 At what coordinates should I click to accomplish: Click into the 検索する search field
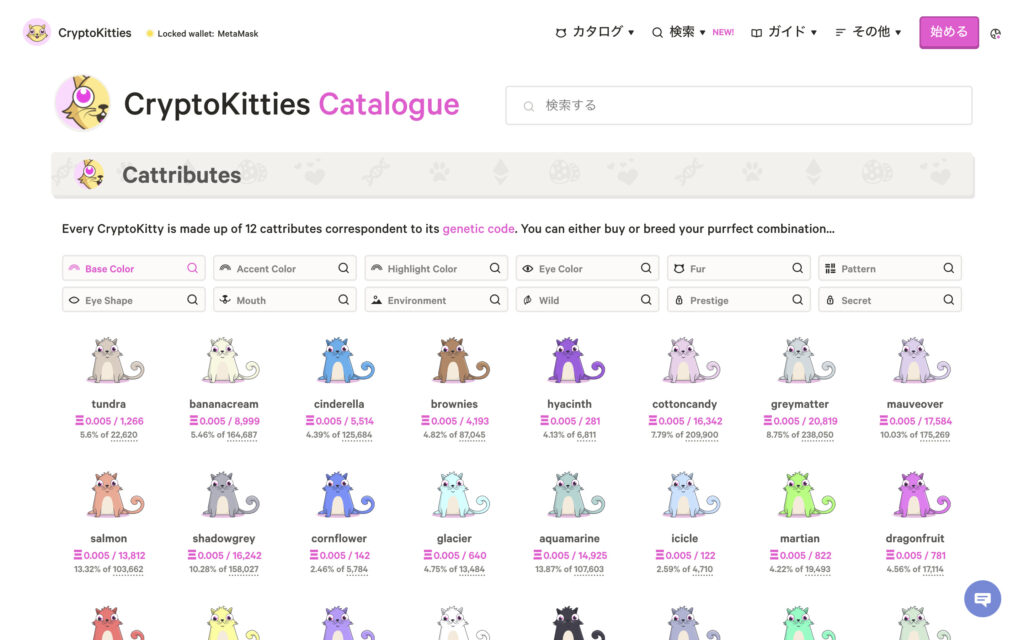coord(738,105)
